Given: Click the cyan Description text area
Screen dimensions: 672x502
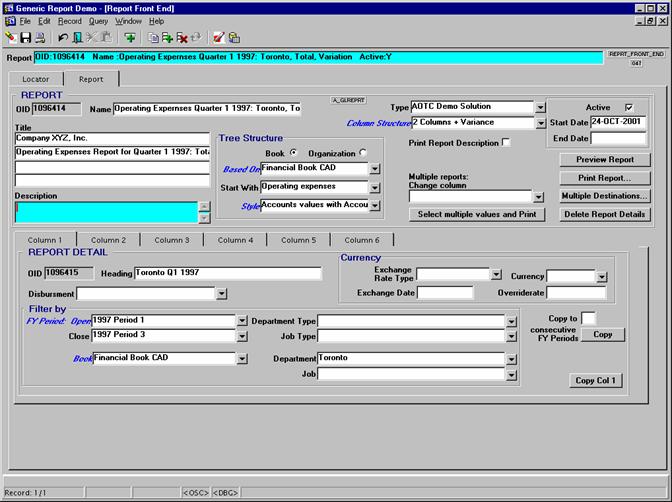Looking at the screenshot, I should point(106,212).
